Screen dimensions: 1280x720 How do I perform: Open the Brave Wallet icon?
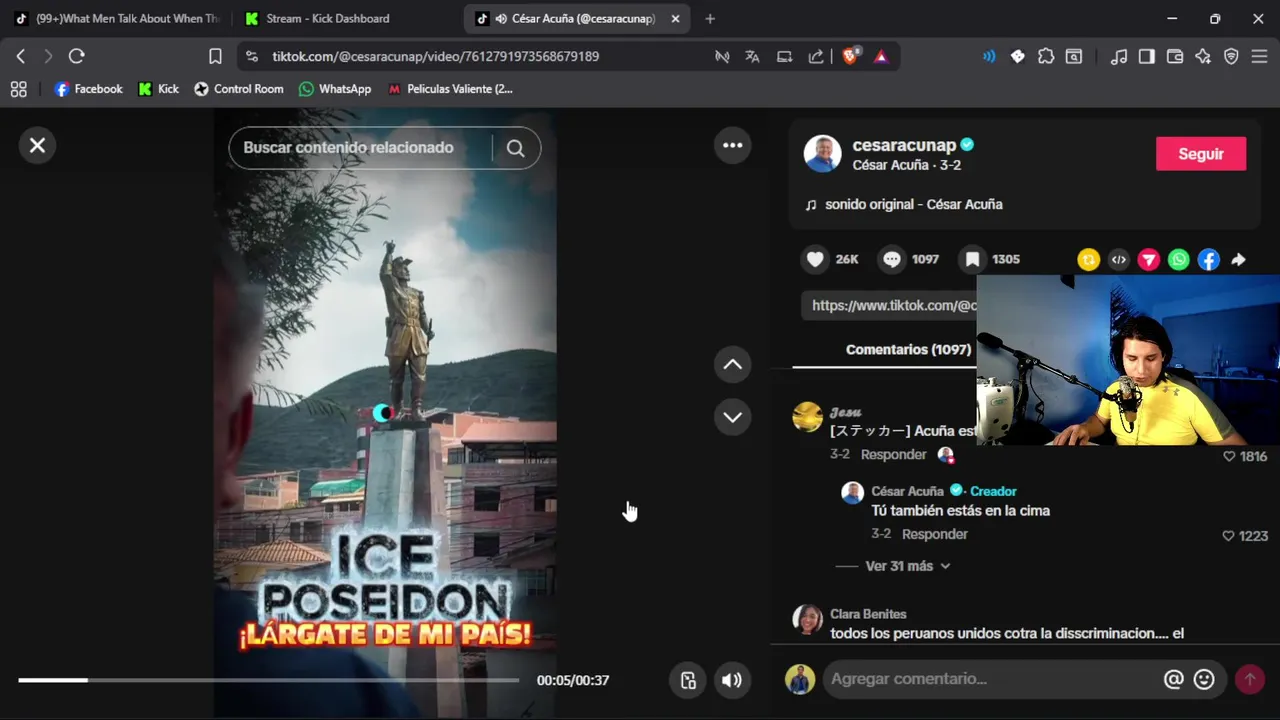point(1175,56)
